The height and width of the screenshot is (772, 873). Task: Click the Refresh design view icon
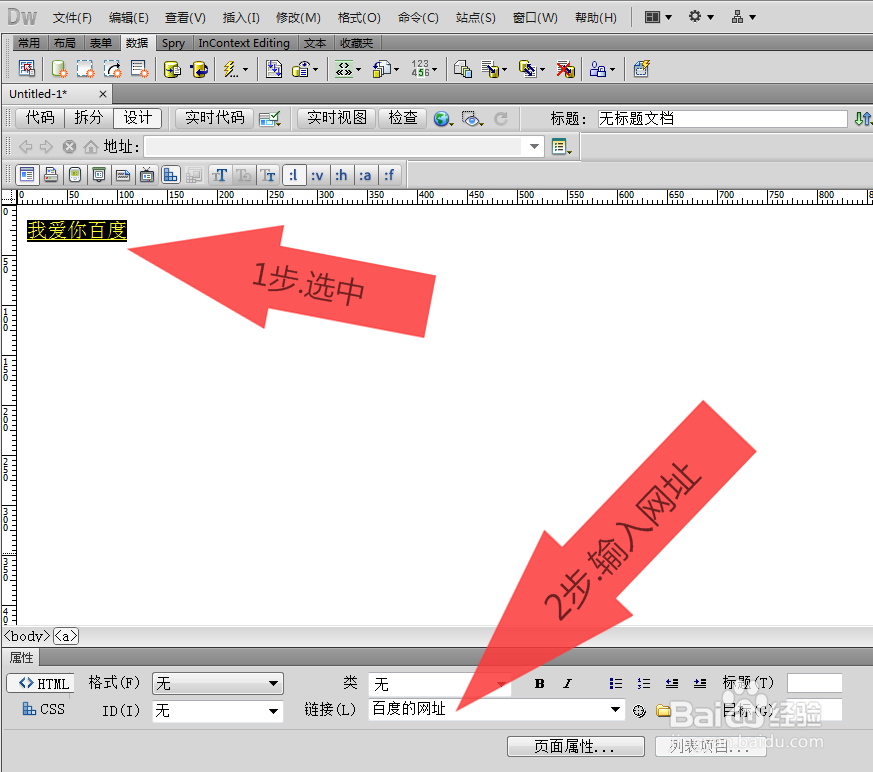[x=501, y=119]
